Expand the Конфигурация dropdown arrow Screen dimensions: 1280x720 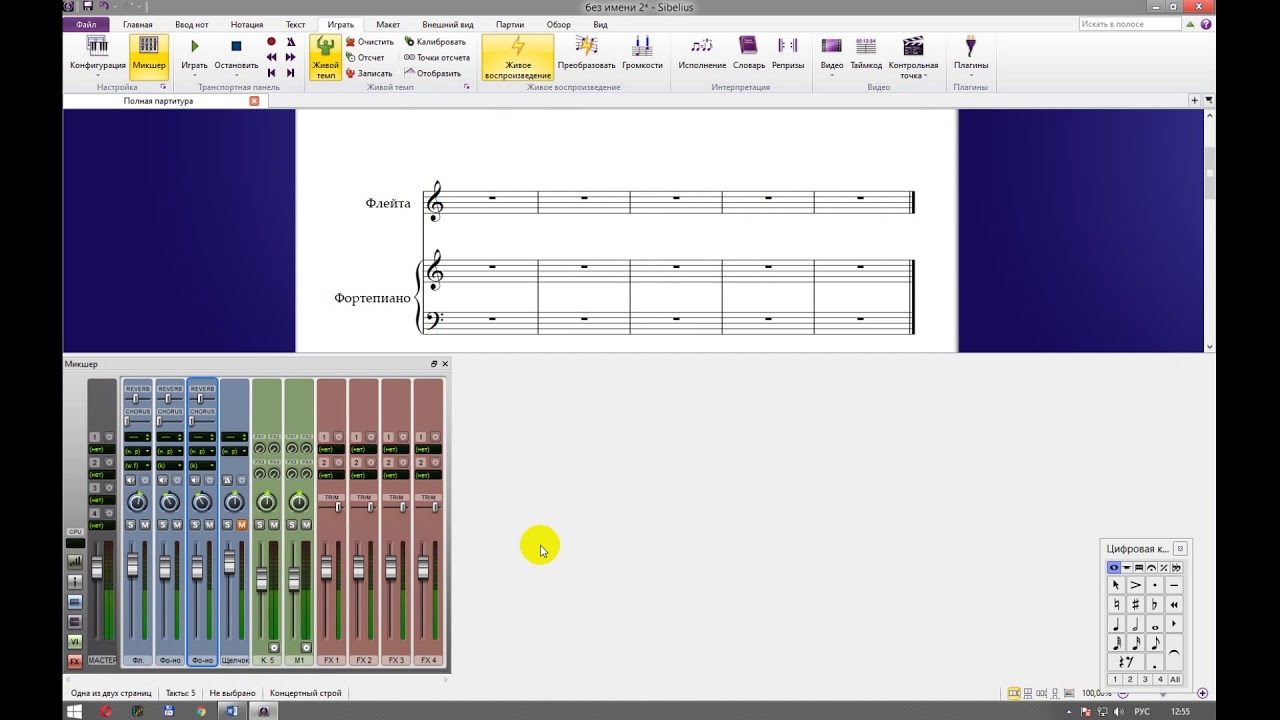97,74
